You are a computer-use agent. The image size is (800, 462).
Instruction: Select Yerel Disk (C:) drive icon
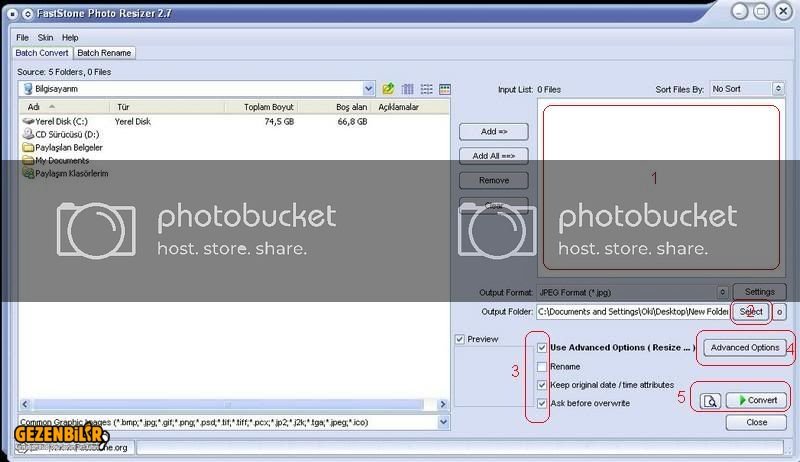pyautogui.click(x=27, y=121)
